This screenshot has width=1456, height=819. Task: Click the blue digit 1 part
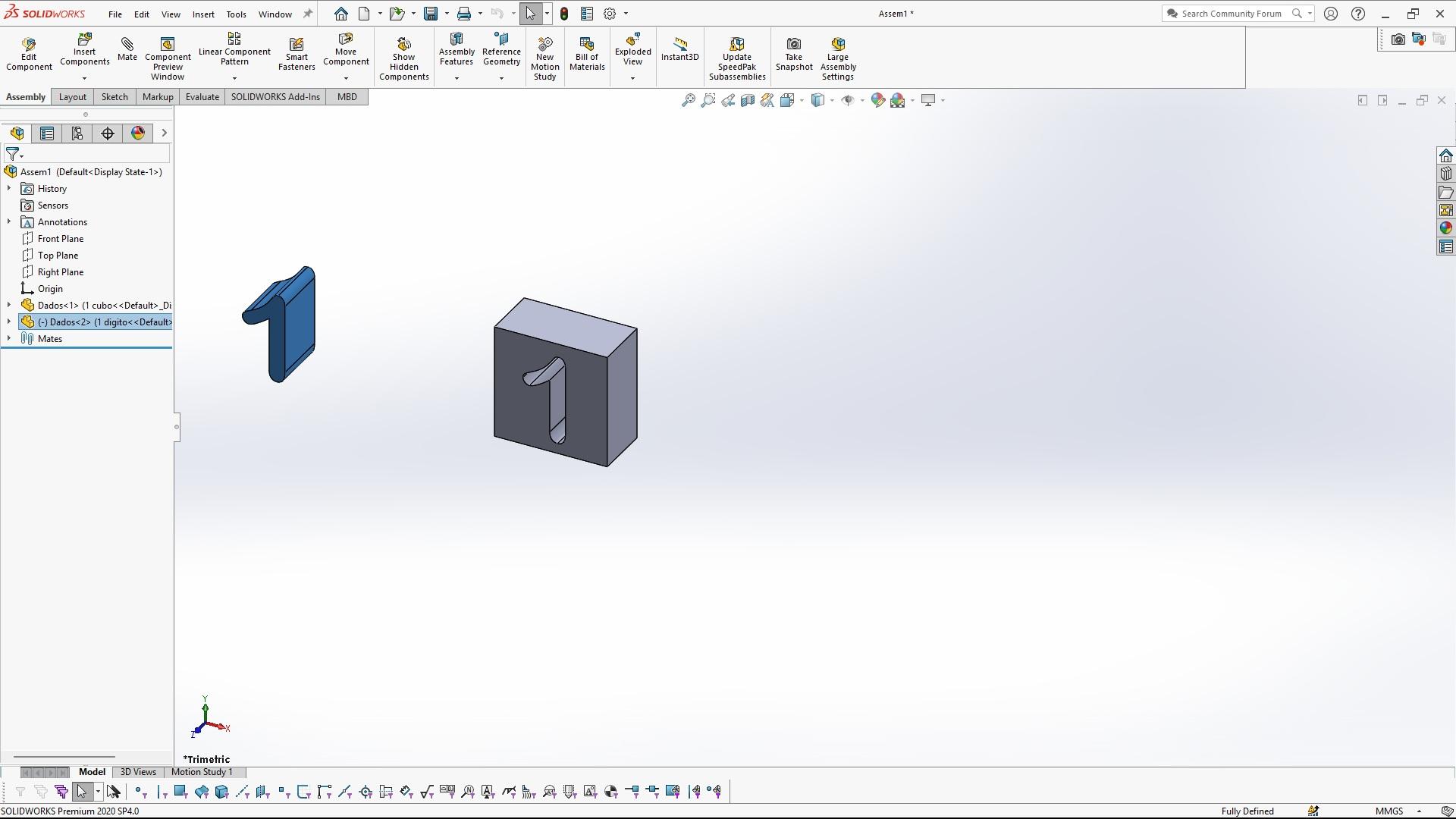(x=292, y=326)
